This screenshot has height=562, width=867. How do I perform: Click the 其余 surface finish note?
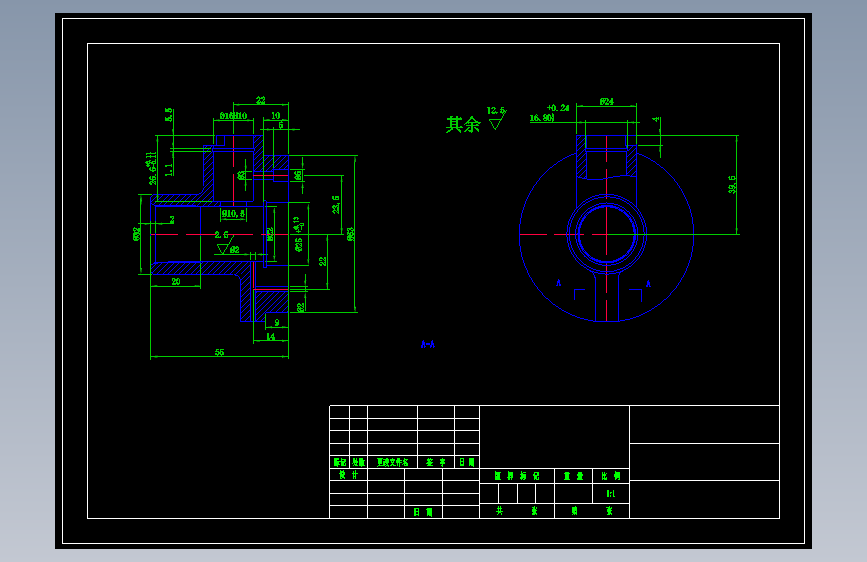463,124
